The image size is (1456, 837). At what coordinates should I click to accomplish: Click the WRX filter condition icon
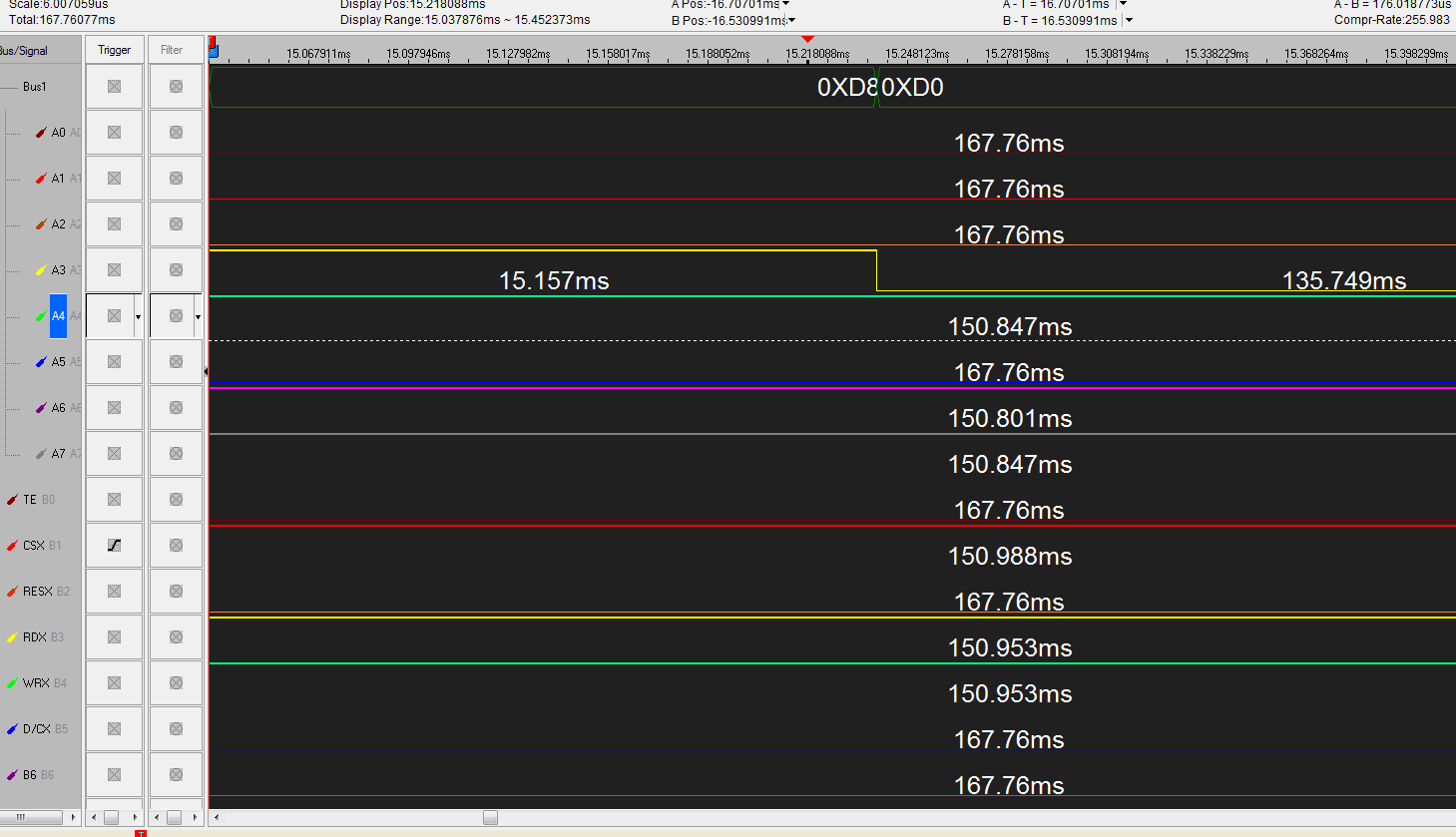click(176, 683)
